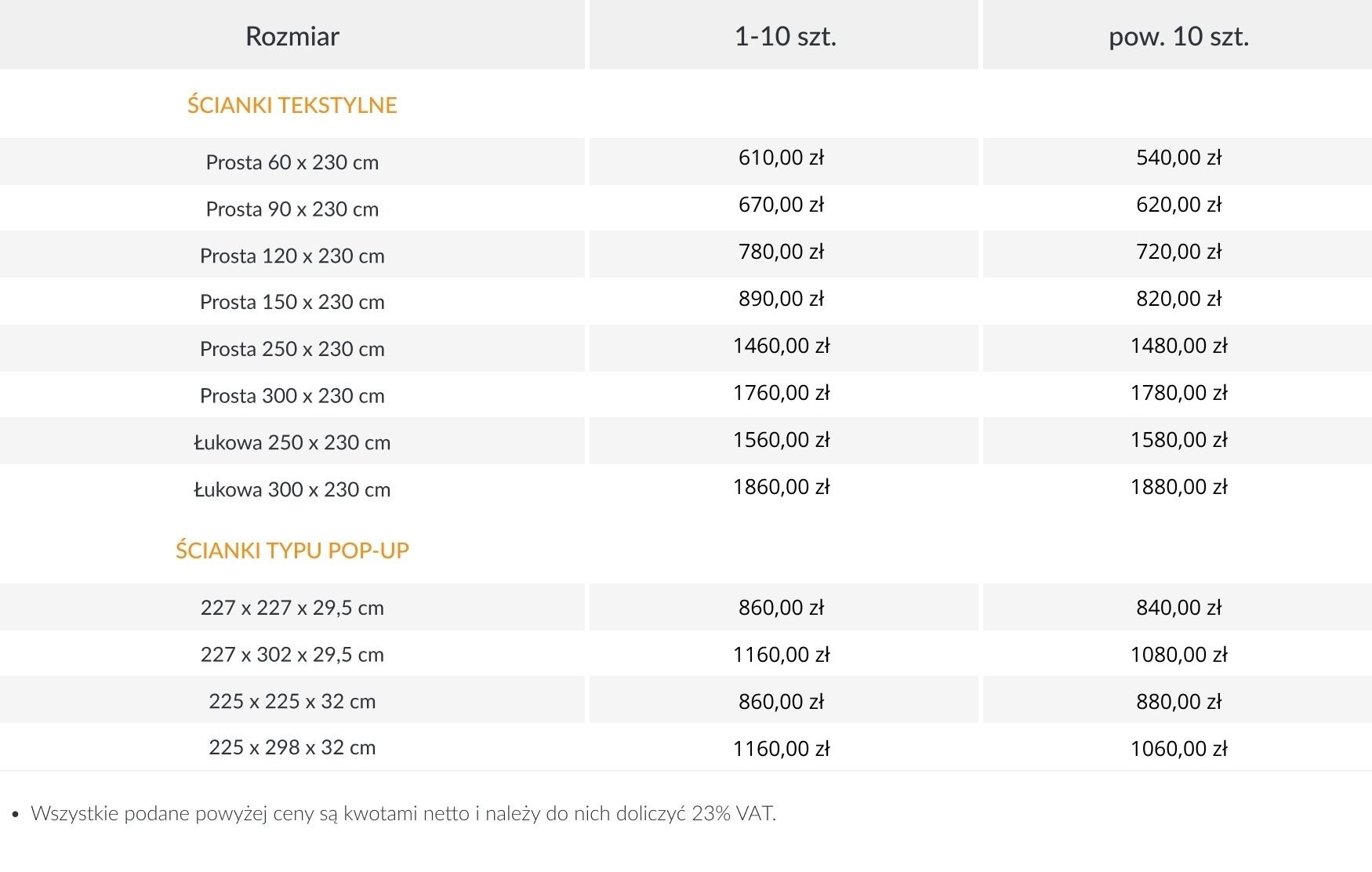Click the ŚCIANKI TEKSTYLNE section heading

(292, 105)
